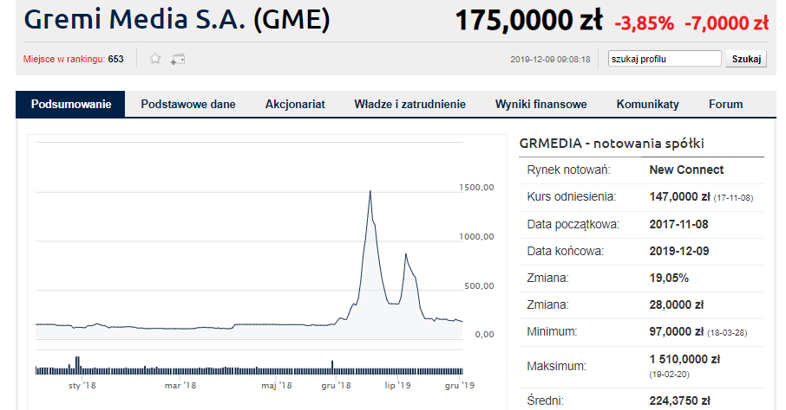786x410 pixels.
Task: Open Wyniki finansowe tab
Action: (541, 104)
